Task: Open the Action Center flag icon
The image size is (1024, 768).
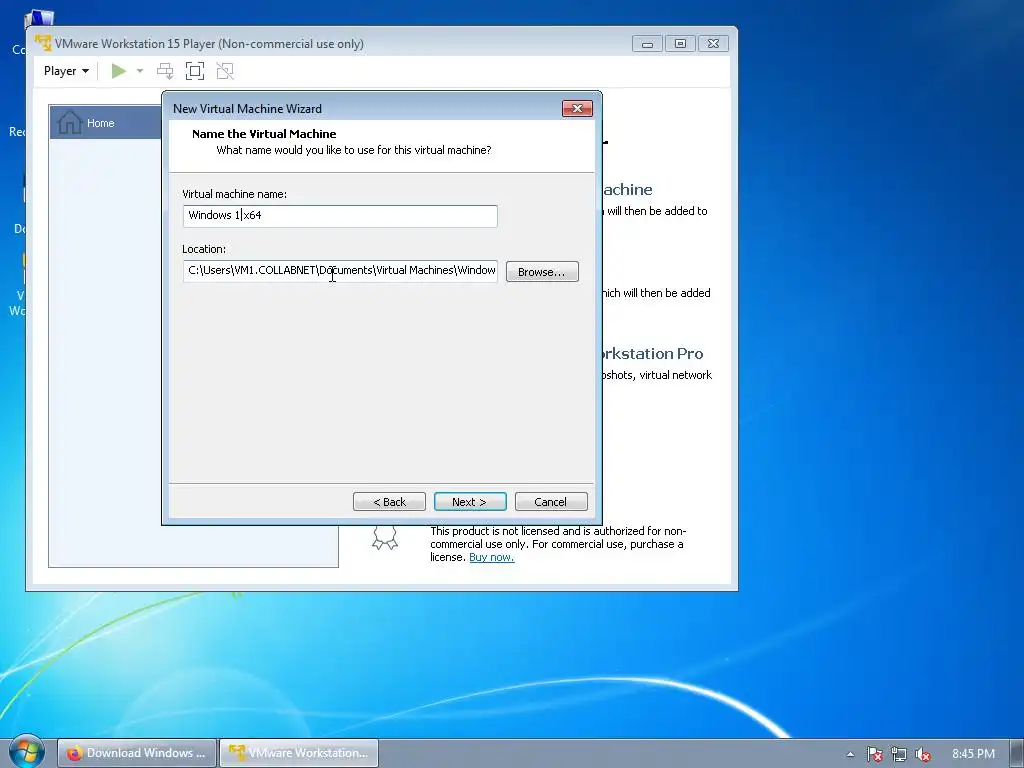Action: [874, 754]
